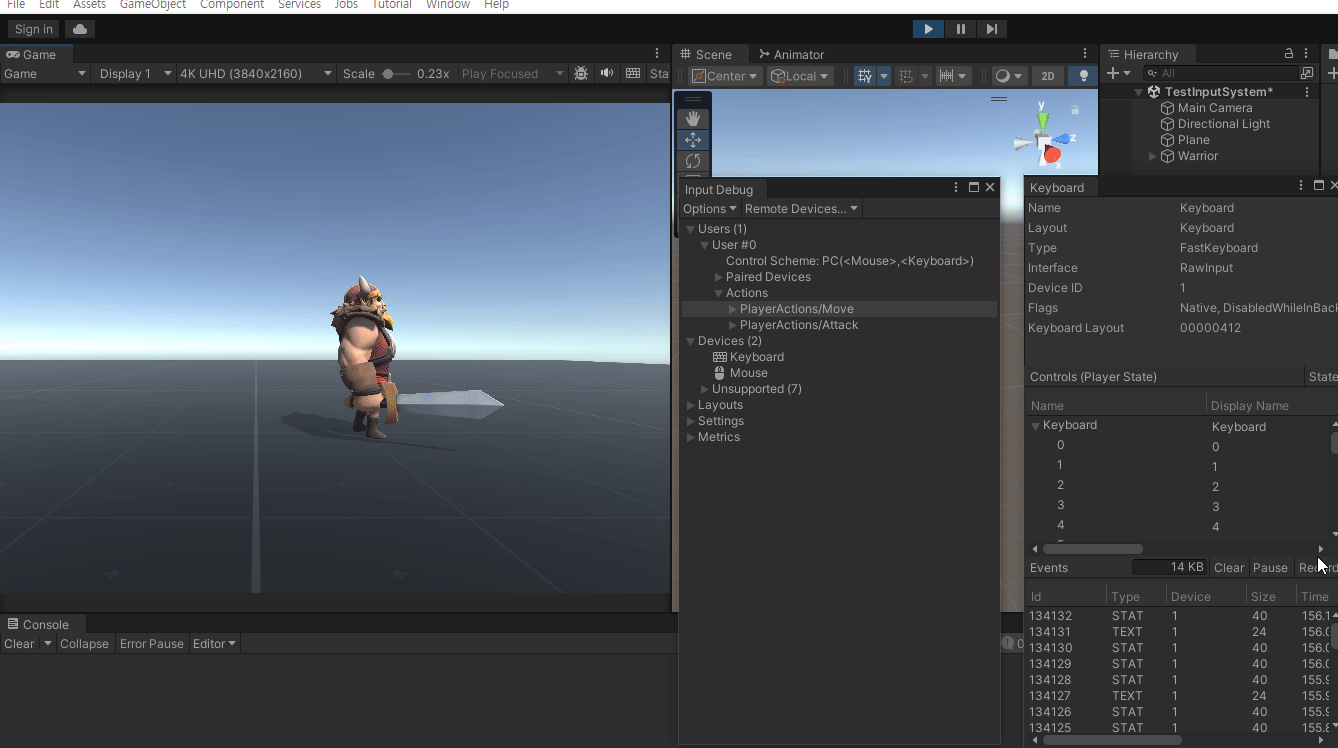Toggle Scene lighting bulb icon
Screen dimensions: 1338x748
pos(1082,76)
